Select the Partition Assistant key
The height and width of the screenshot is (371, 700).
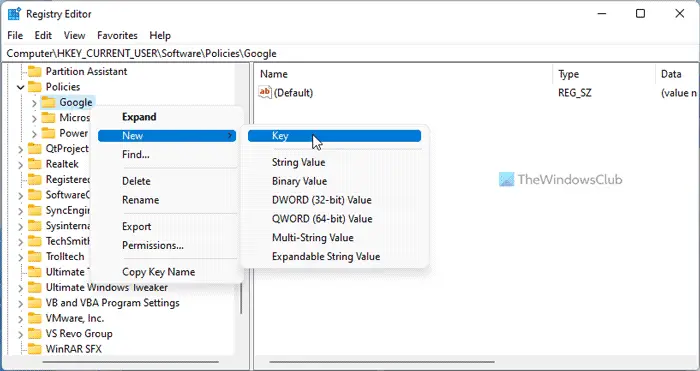86,71
